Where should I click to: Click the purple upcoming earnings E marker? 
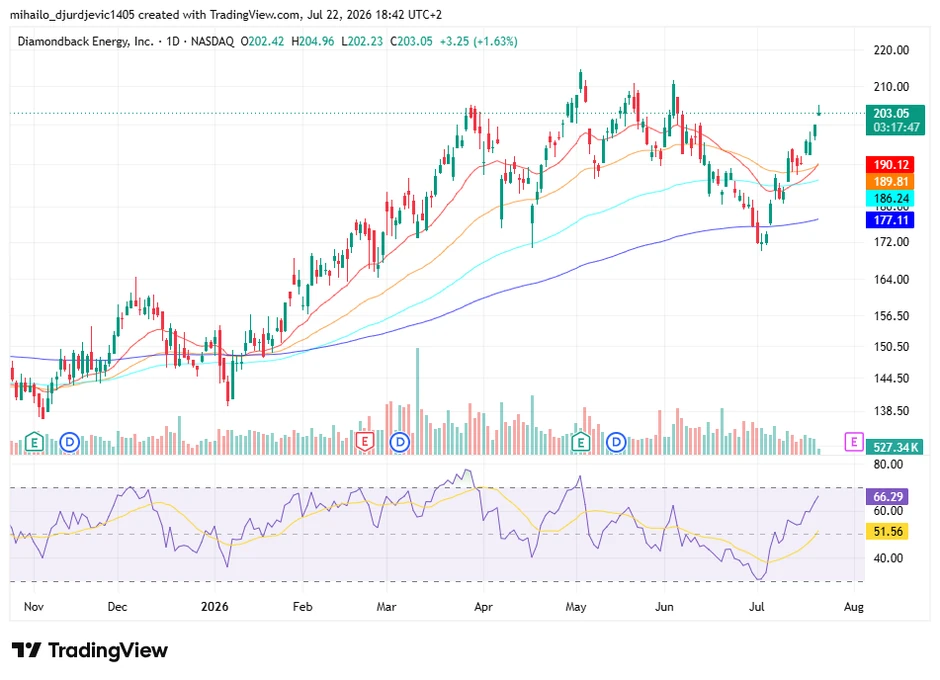854,443
